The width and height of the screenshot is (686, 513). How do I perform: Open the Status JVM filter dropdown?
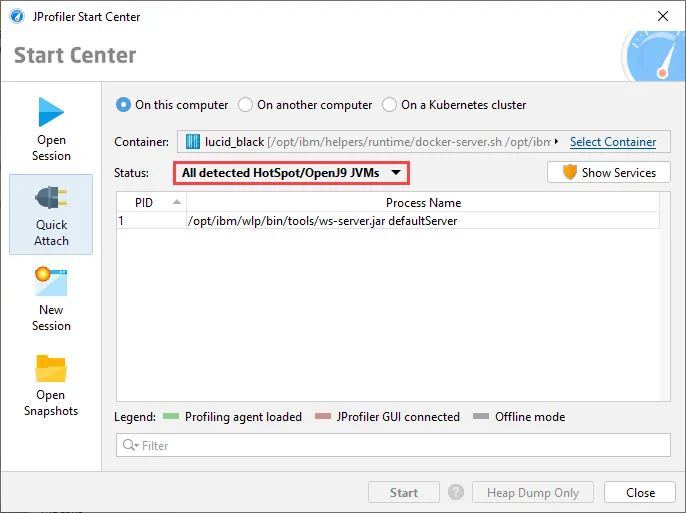coord(291,173)
